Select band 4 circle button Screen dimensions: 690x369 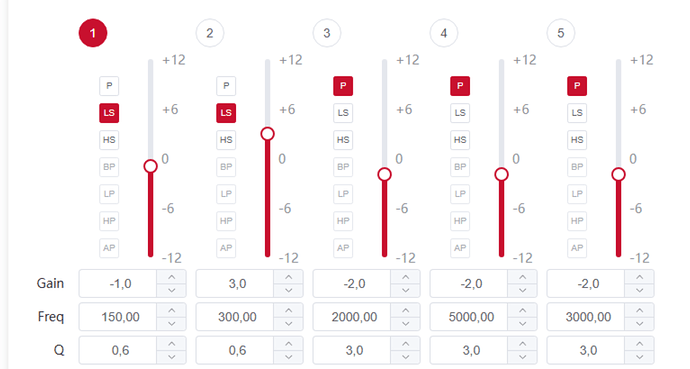point(444,33)
